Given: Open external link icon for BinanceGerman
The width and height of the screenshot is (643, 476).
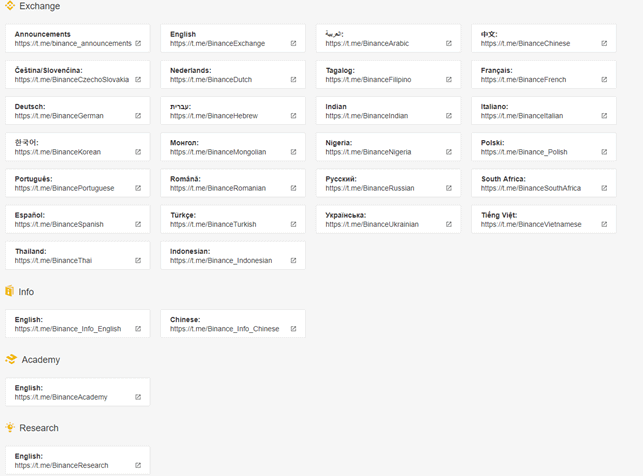Looking at the screenshot, I should click(138, 116).
